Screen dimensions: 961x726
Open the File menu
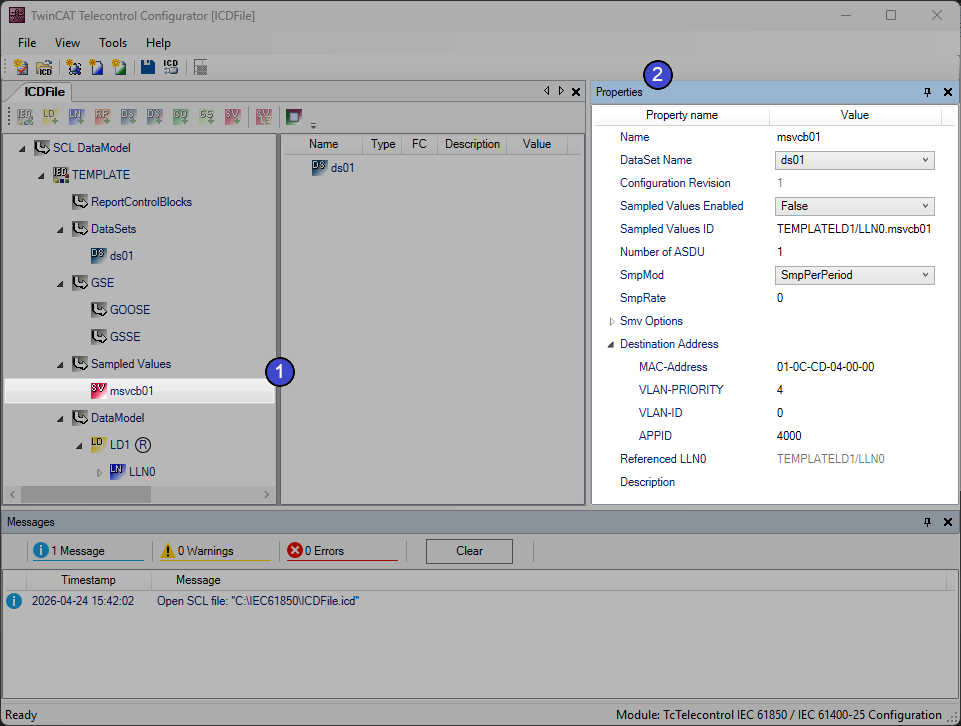pyautogui.click(x=27, y=43)
